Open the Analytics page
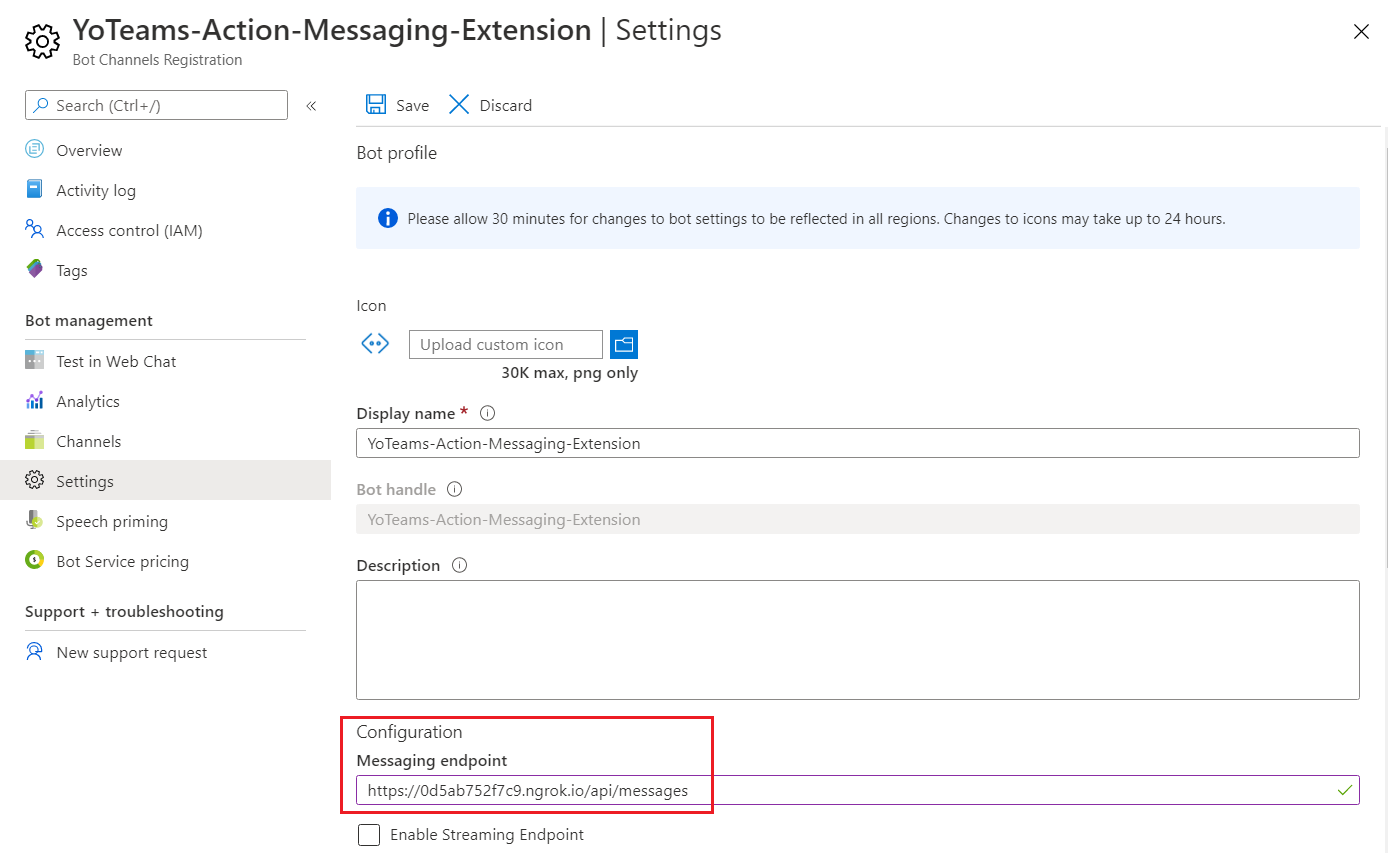 (x=88, y=401)
